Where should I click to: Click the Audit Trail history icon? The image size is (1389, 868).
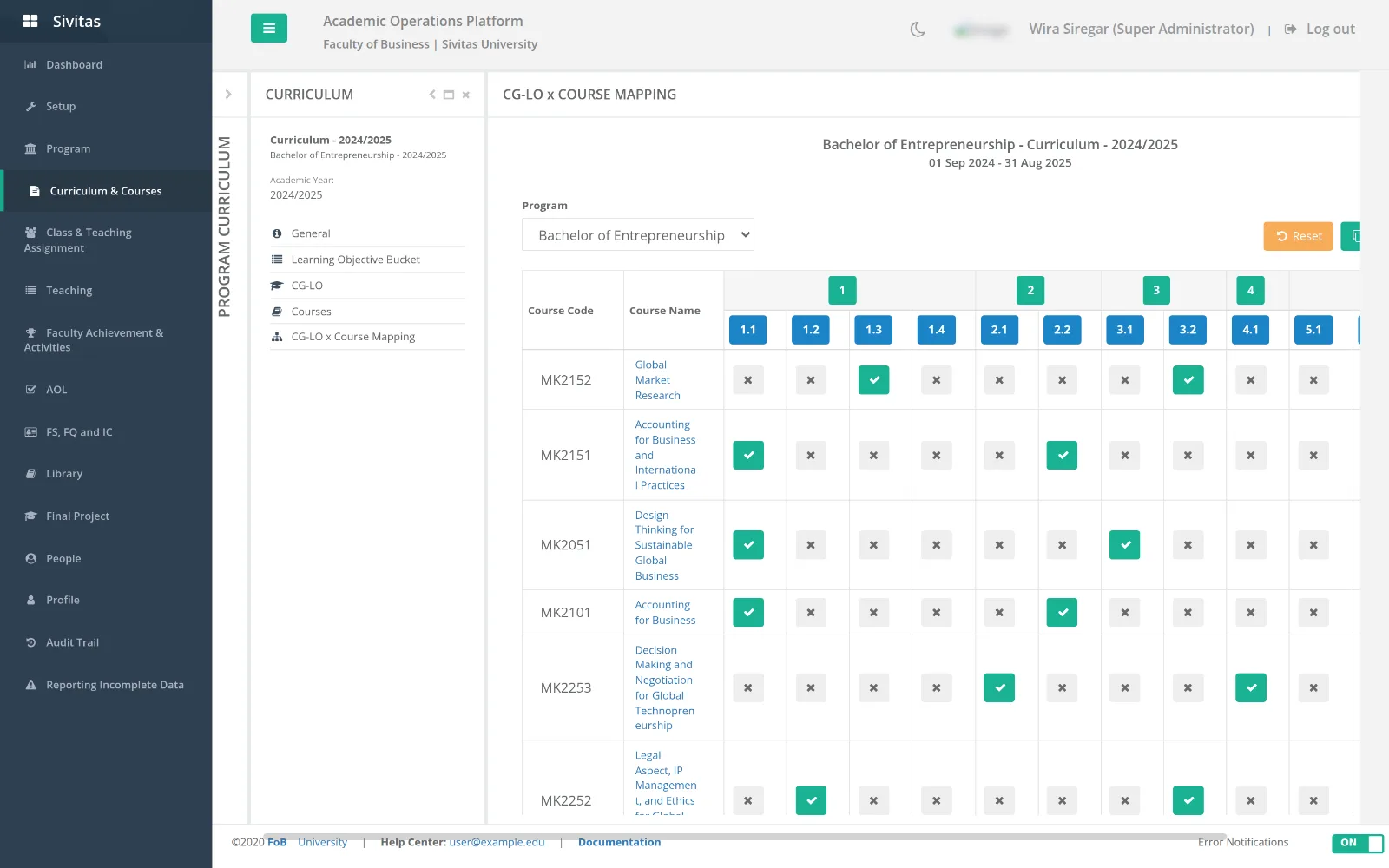[x=30, y=643]
